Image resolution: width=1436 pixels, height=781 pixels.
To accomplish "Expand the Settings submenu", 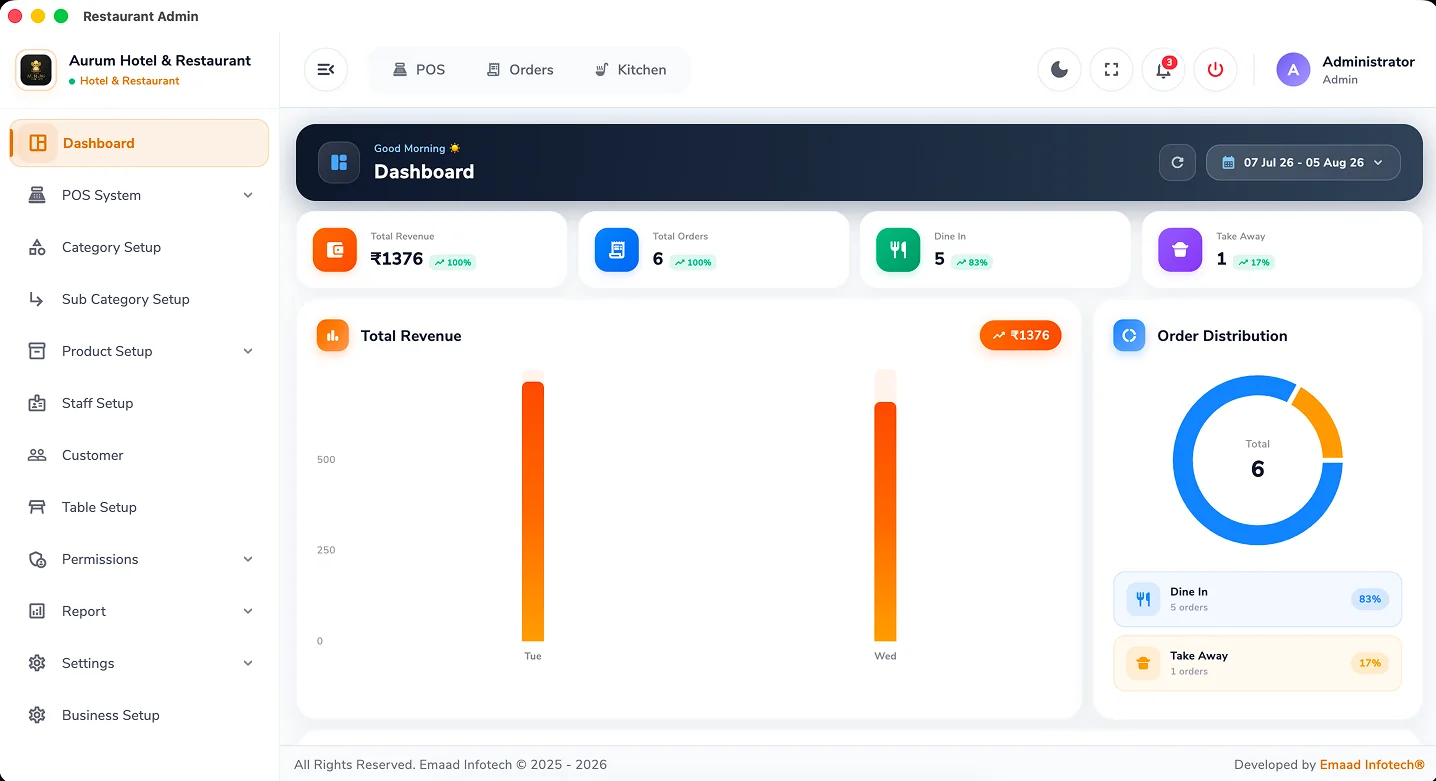I will click(140, 663).
